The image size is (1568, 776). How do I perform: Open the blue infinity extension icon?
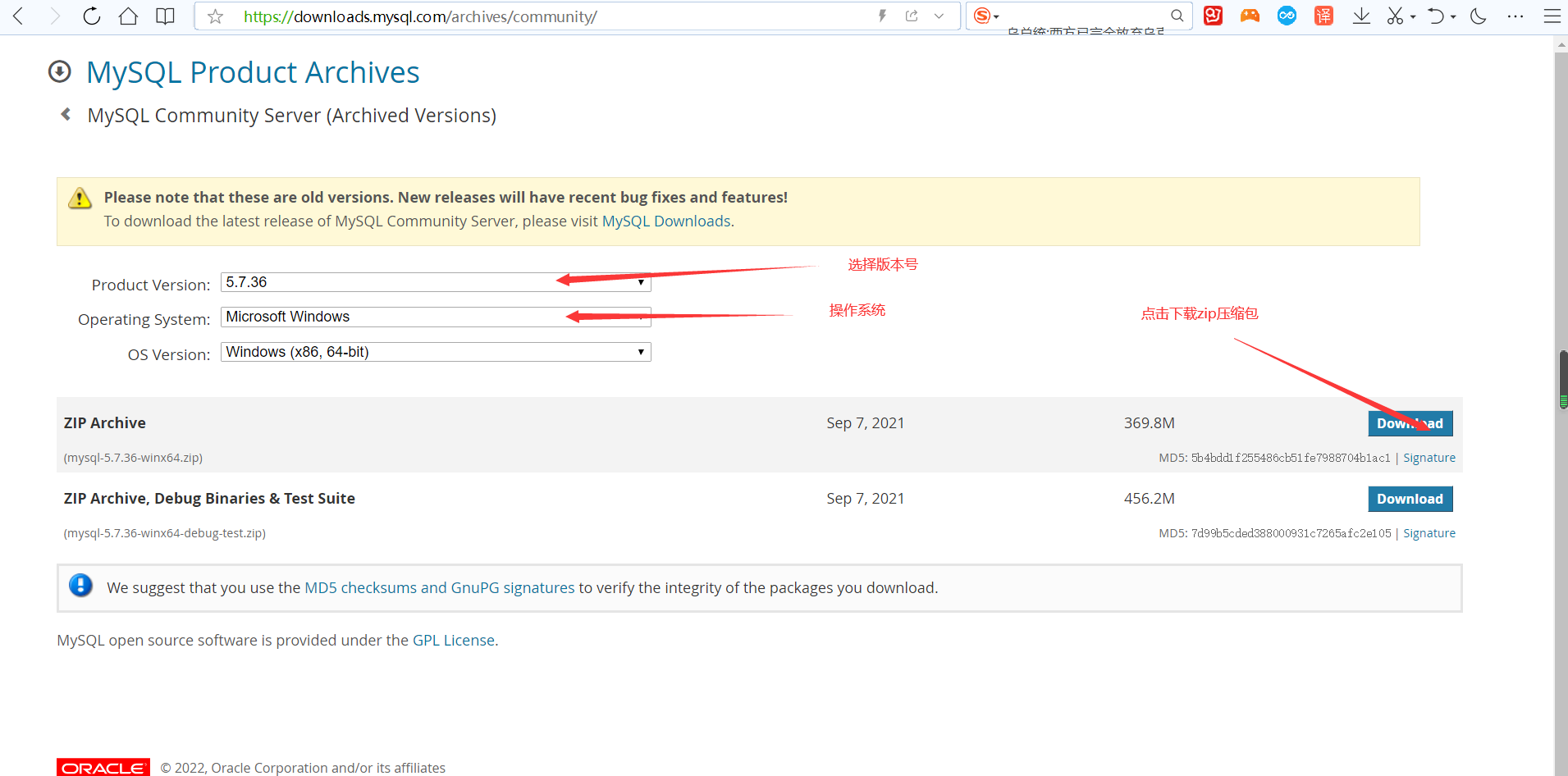pos(1287,16)
